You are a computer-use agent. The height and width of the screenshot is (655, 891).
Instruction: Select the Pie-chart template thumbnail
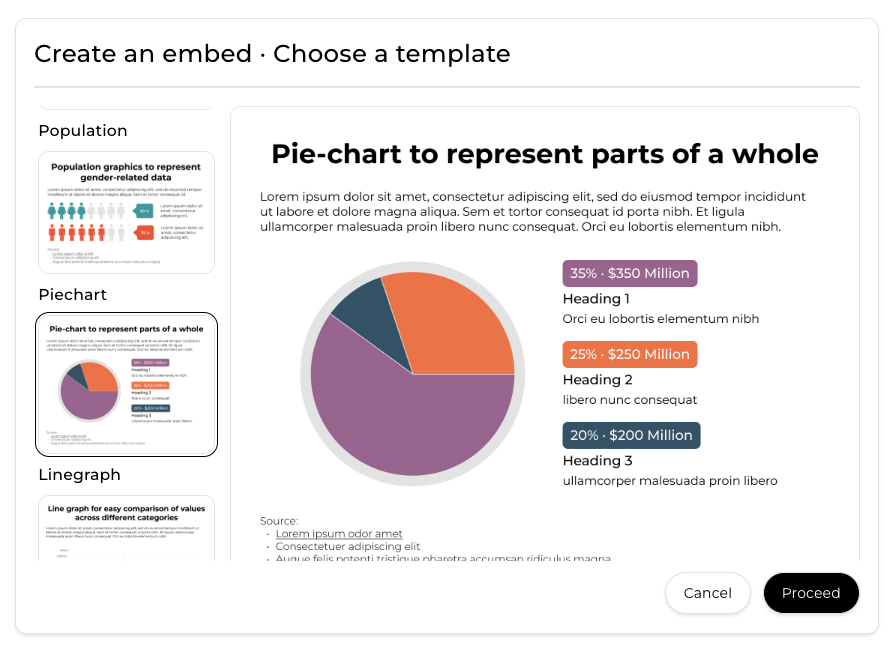(x=126, y=384)
